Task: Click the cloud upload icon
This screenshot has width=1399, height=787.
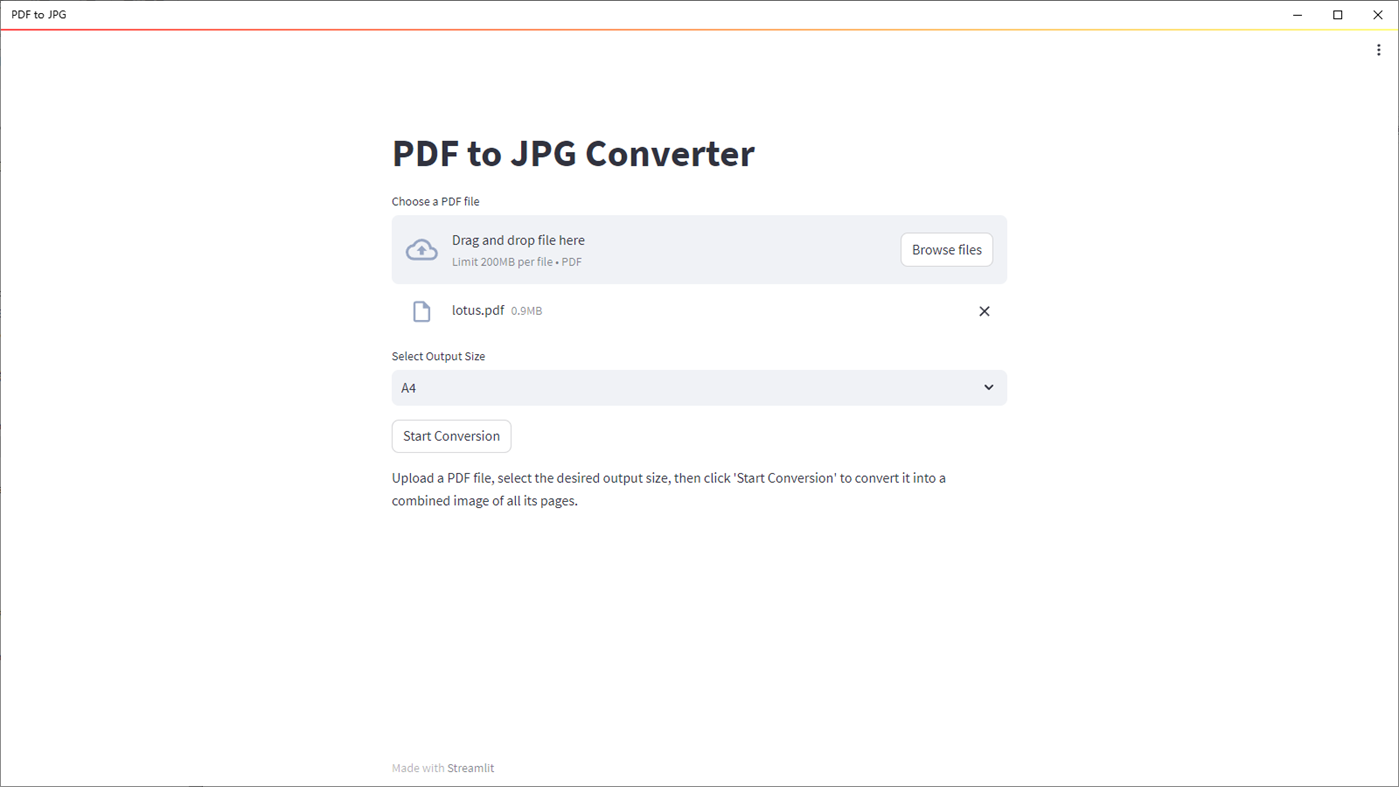Action: pyautogui.click(x=421, y=249)
